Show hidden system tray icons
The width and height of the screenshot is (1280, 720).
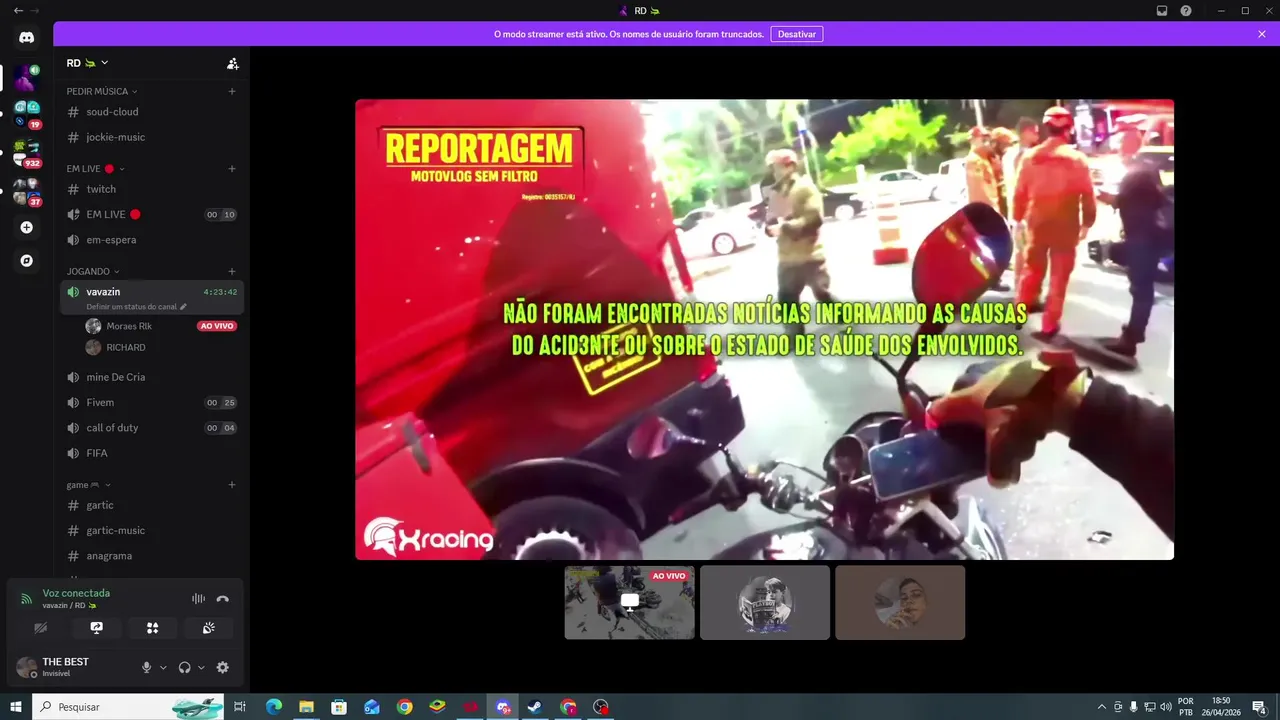click(x=1102, y=707)
